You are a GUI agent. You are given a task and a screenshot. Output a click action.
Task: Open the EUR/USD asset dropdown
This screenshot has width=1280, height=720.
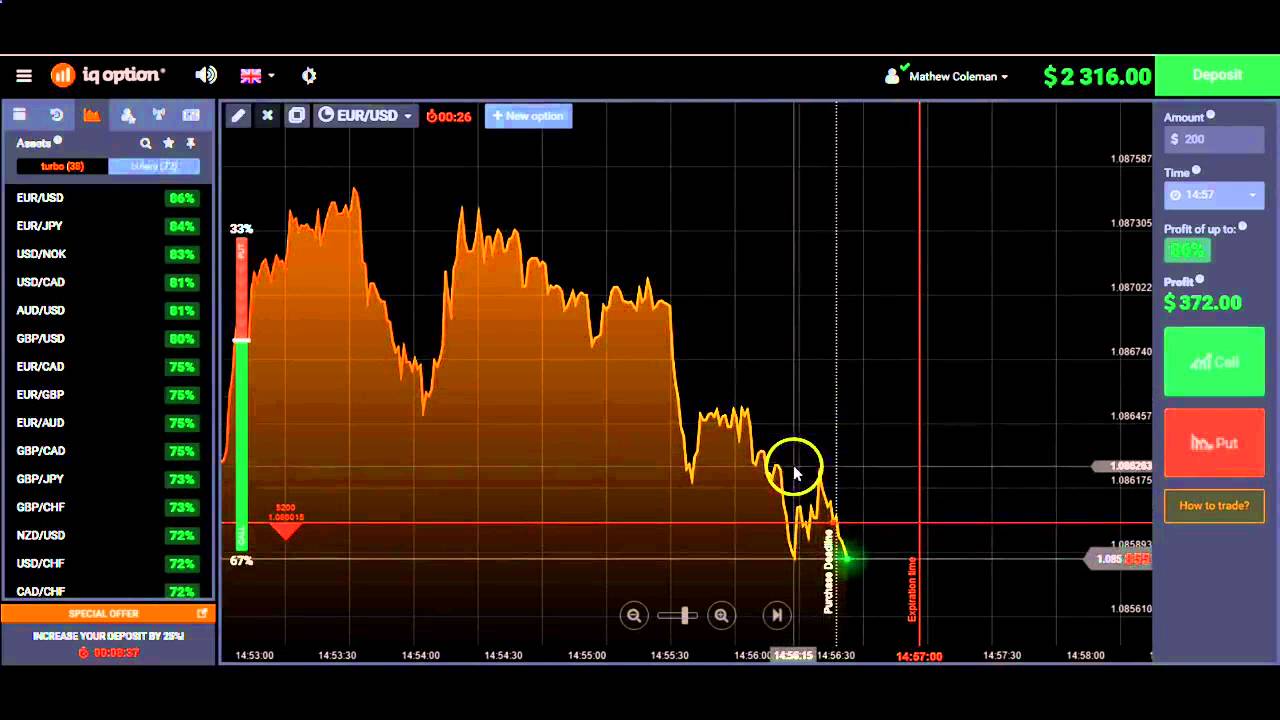click(x=365, y=116)
